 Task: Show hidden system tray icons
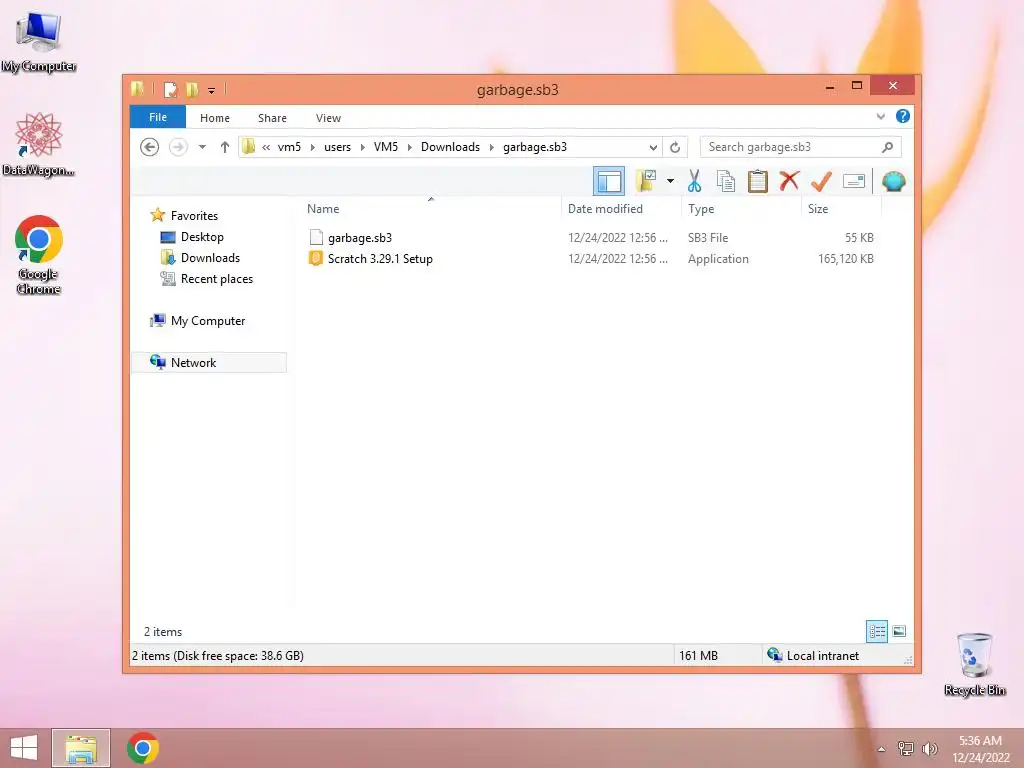(881, 749)
